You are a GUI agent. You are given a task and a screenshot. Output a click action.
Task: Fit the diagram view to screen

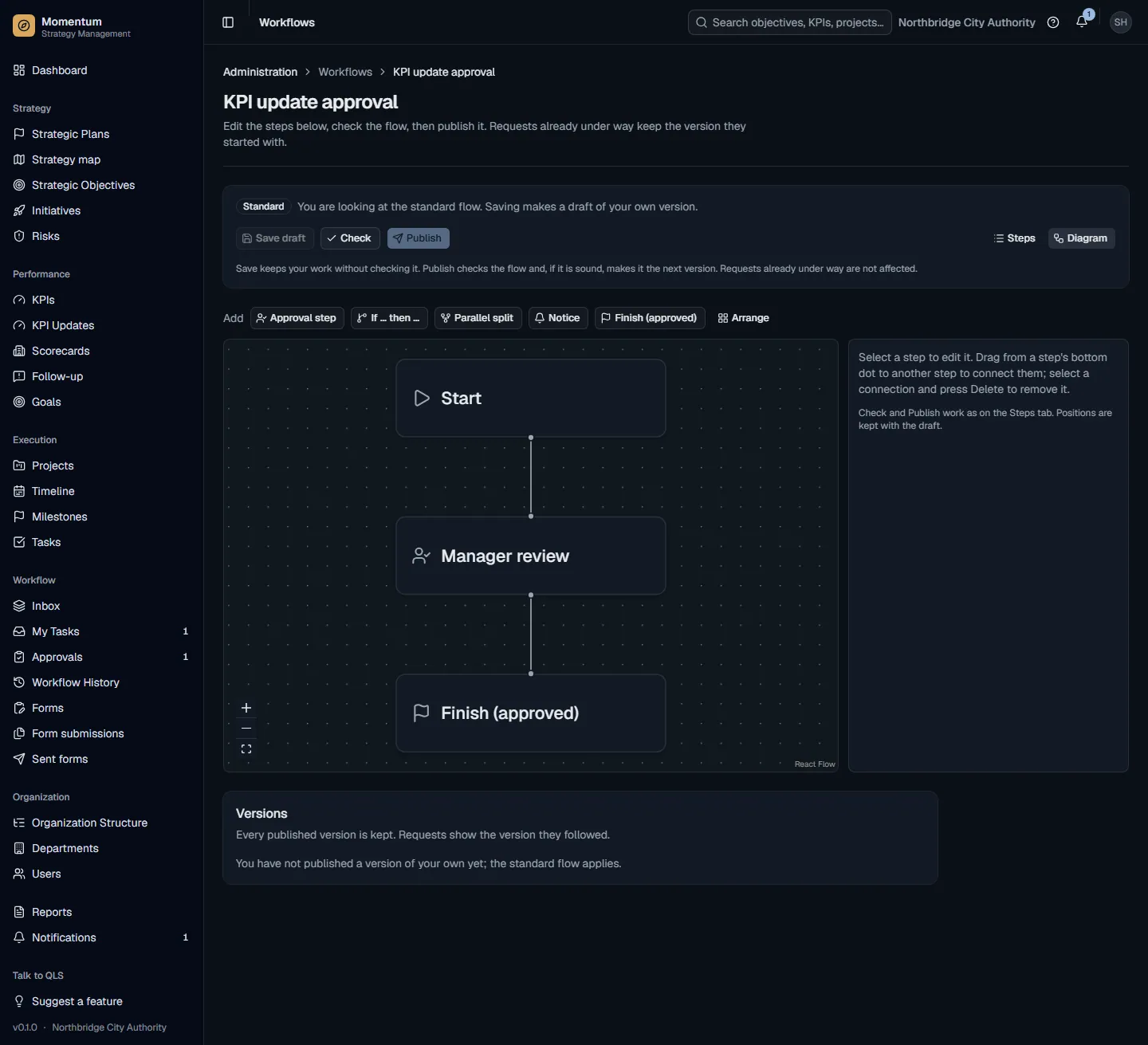click(x=246, y=748)
